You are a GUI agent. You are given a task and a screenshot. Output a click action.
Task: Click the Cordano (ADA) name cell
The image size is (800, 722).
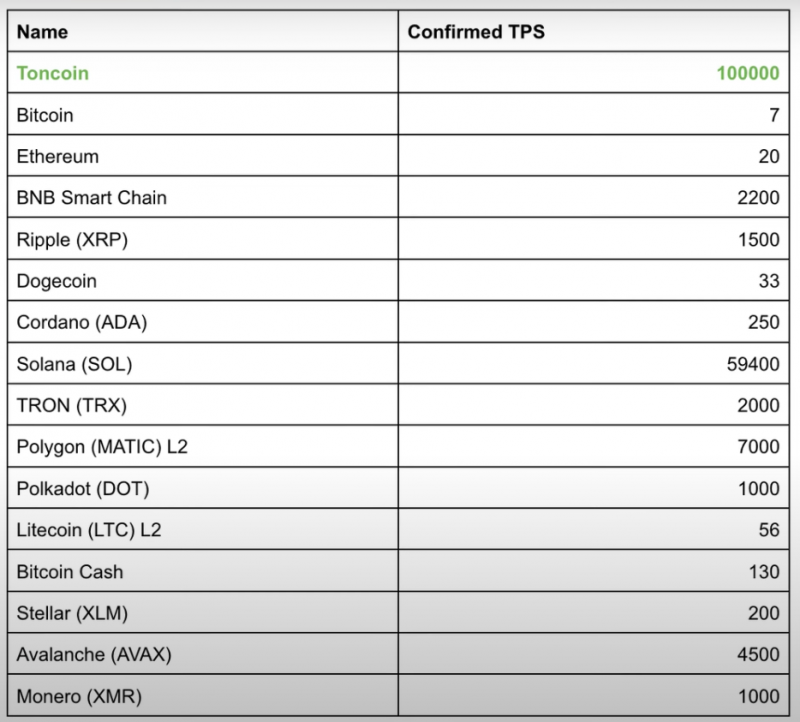point(203,321)
